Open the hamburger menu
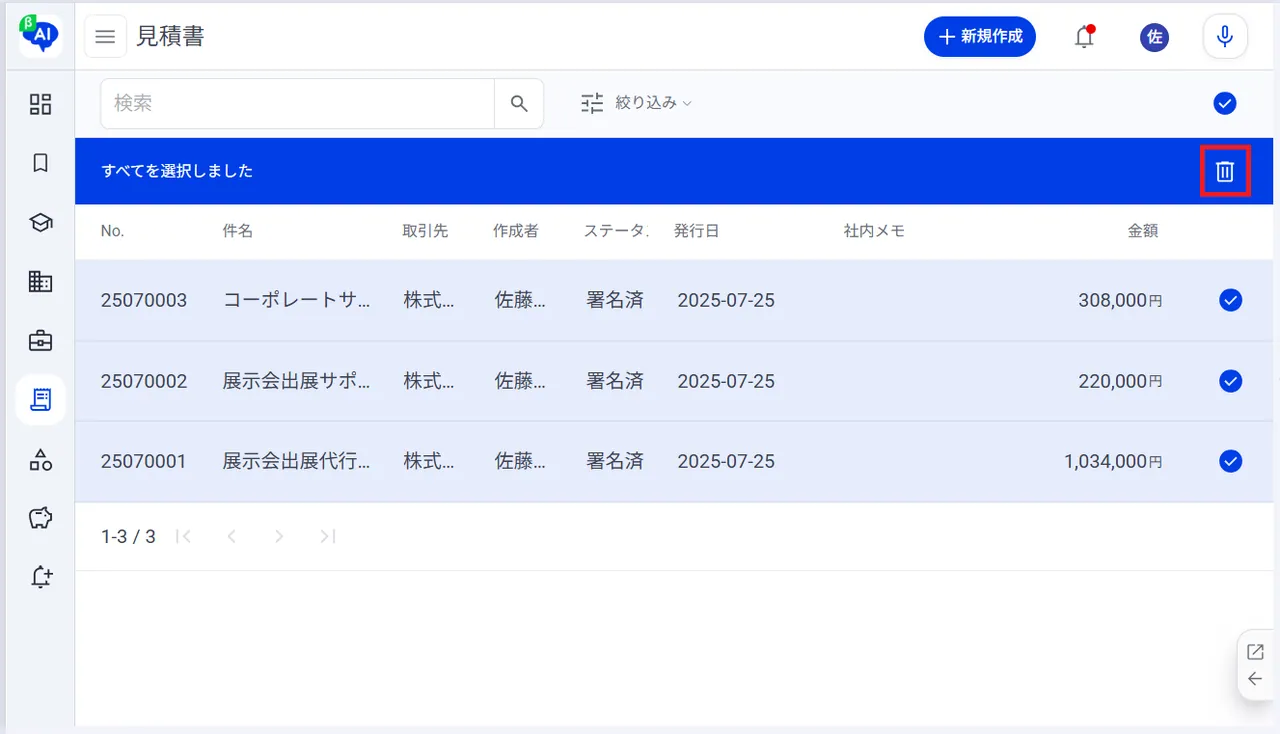This screenshot has width=1280, height=734. 105,37
